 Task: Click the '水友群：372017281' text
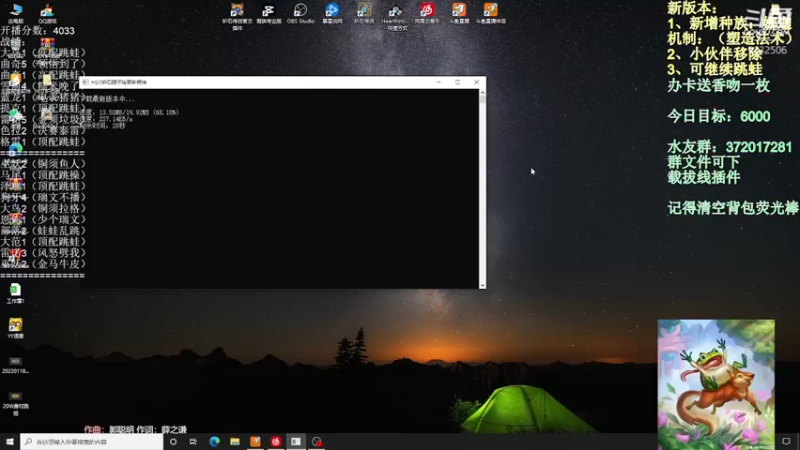pyautogui.click(x=730, y=147)
